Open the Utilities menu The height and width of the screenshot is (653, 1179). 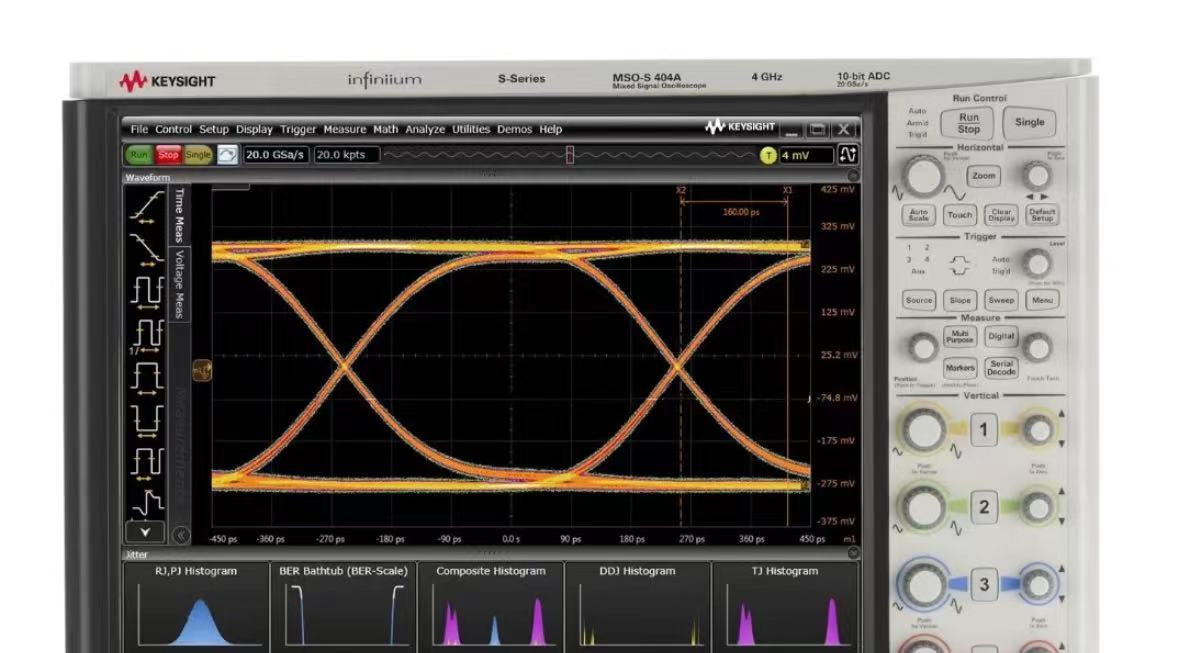[471, 129]
